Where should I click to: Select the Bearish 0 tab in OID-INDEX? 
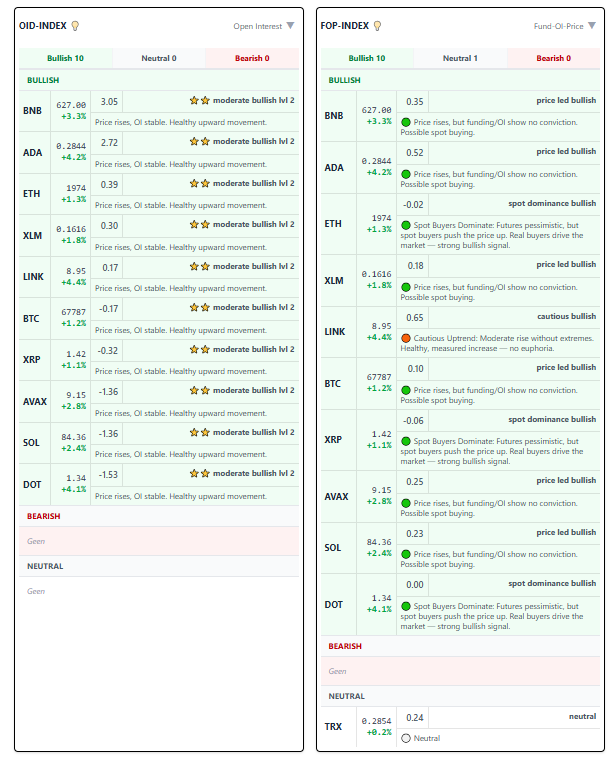tap(252, 58)
